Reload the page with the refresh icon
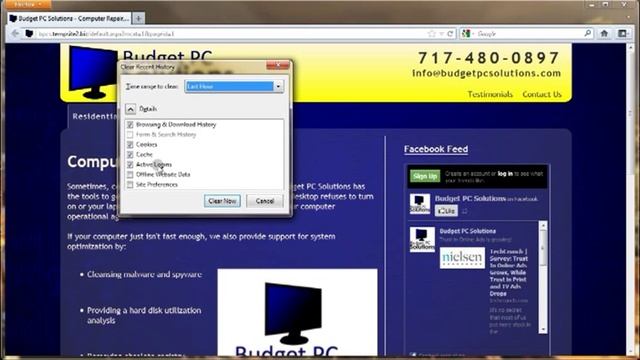 pos(450,33)
